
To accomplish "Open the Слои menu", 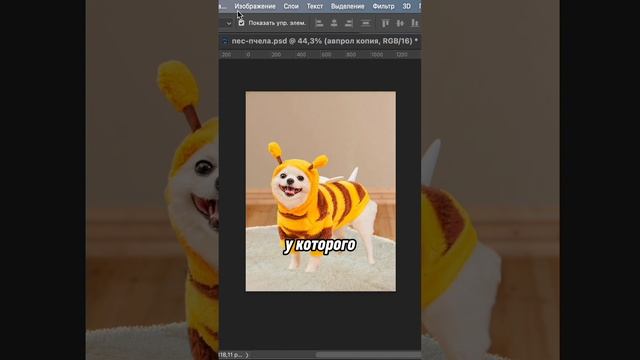I will 291,7.
